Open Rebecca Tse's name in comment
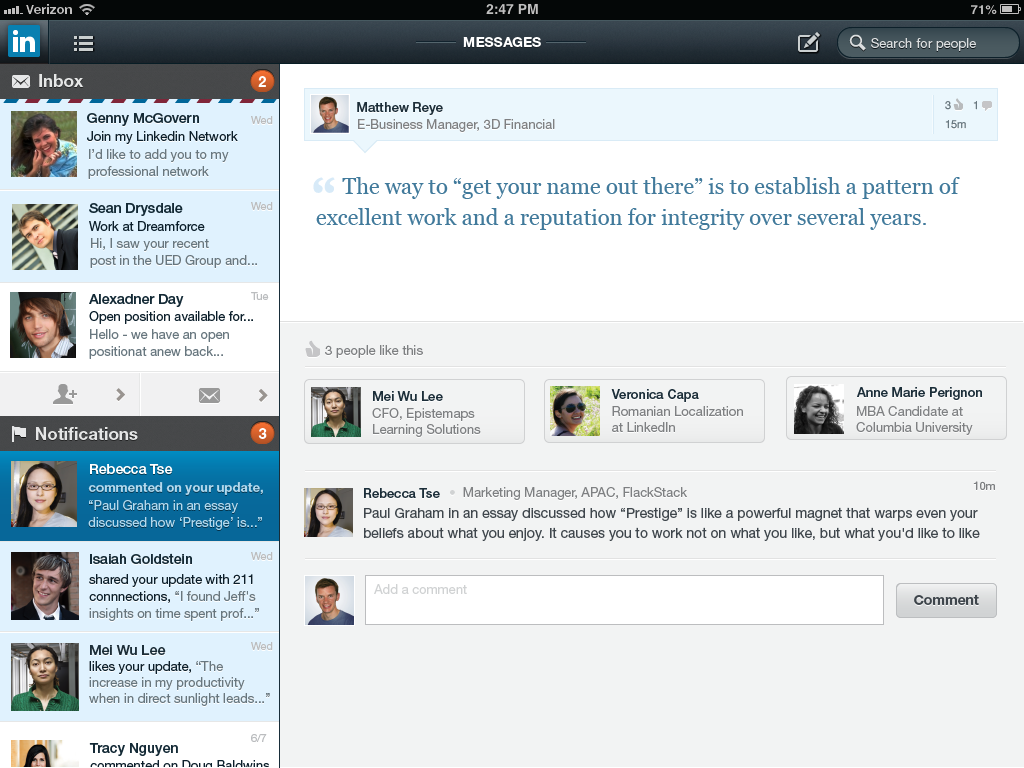The image size is (1024, 768). (402, 493)
